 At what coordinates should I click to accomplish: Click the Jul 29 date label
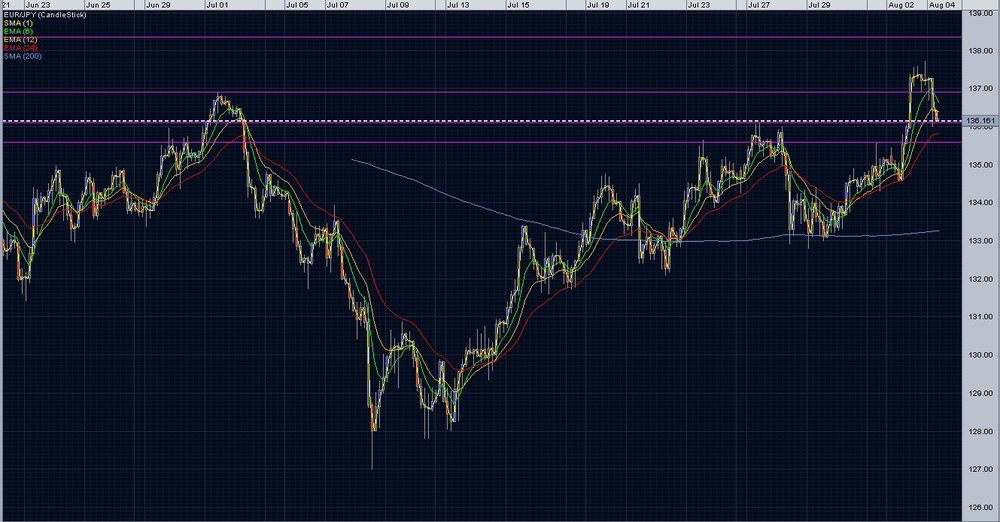pos(819,4)
